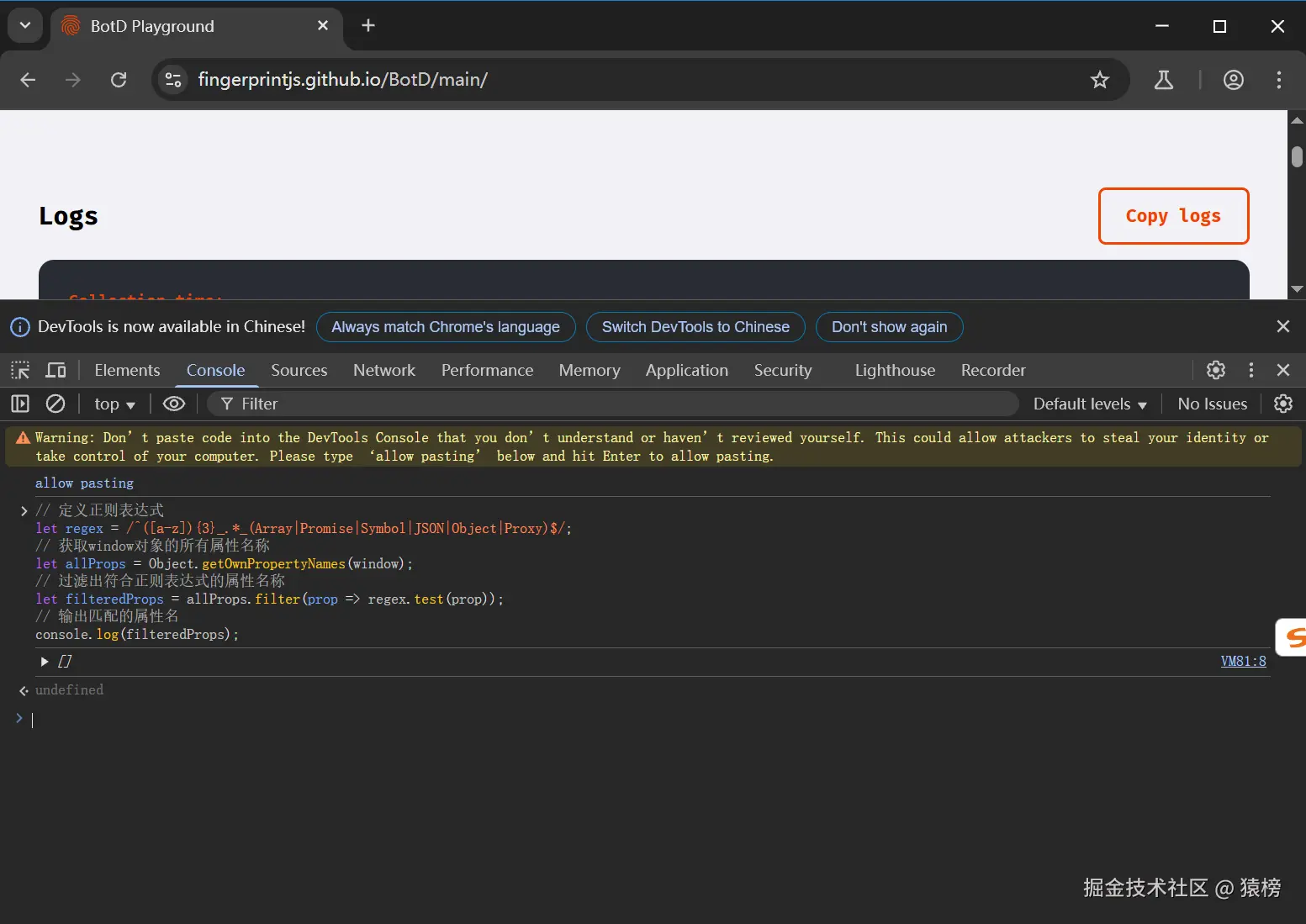
Task: Click the warning triangle icon
Action: [x=23, y=438]
